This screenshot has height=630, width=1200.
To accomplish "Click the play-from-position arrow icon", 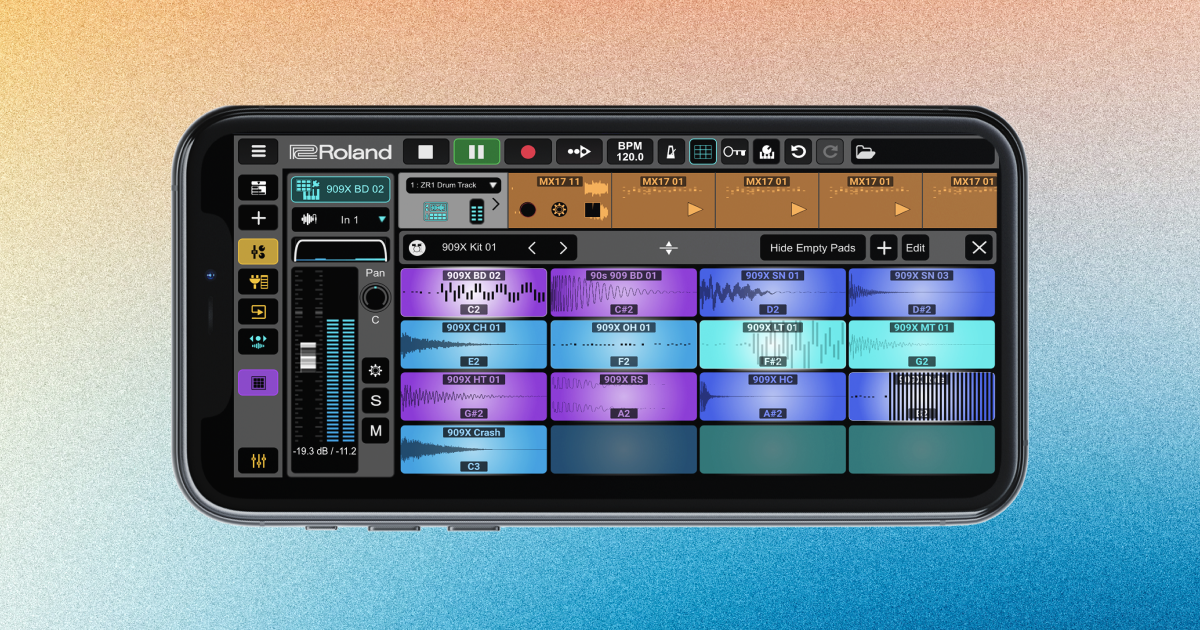I will pos(579,152).
